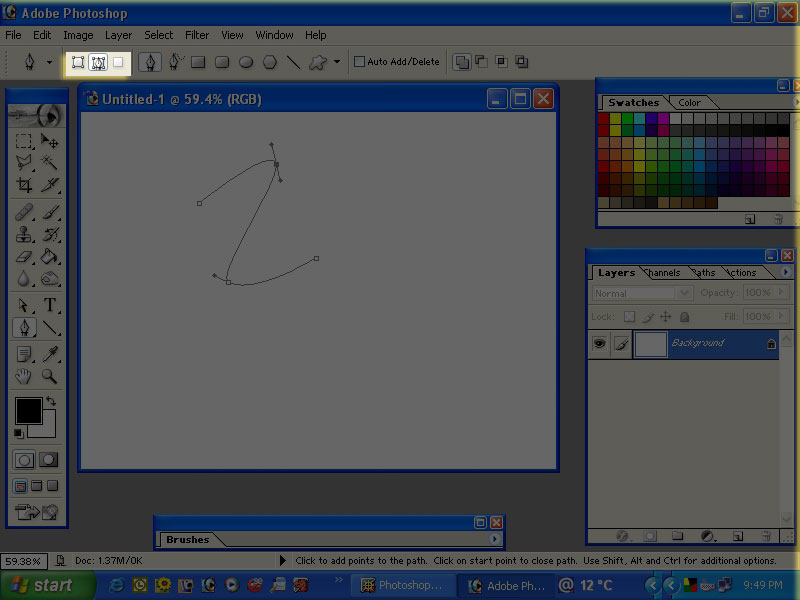Viewport: 800px width, 600px height.
Task: Enable the Auto Add/Delete checkbox
Action: (x=360, y=62)
